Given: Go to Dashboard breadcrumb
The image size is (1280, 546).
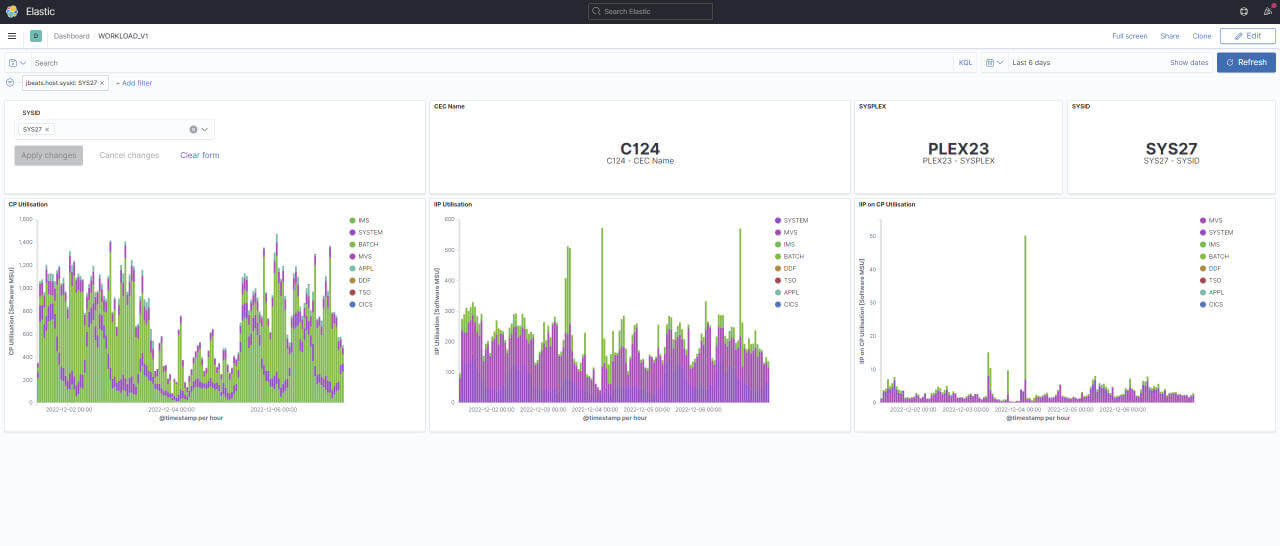Looking at the screenshot, I should pos(71,36).
